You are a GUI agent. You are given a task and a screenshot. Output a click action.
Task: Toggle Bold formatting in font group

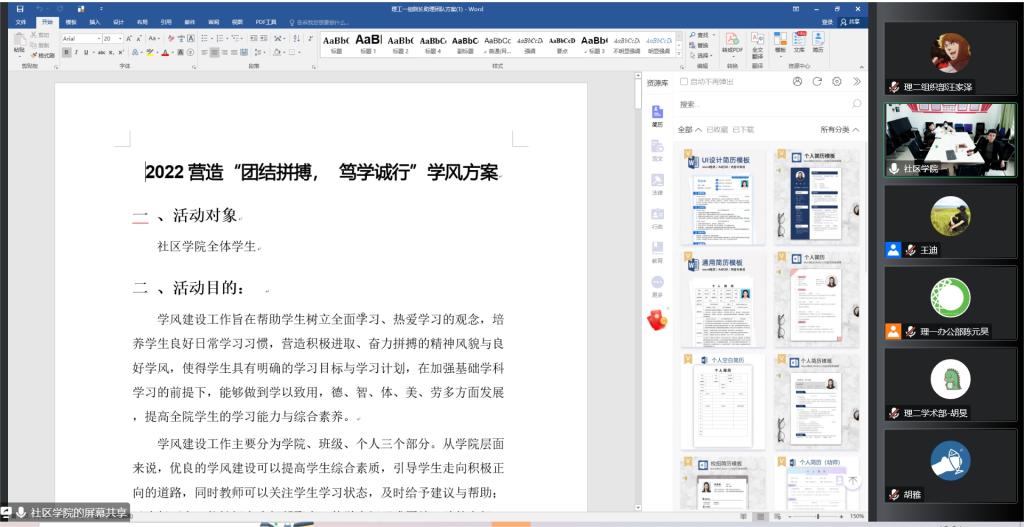(x=67, y=52)
